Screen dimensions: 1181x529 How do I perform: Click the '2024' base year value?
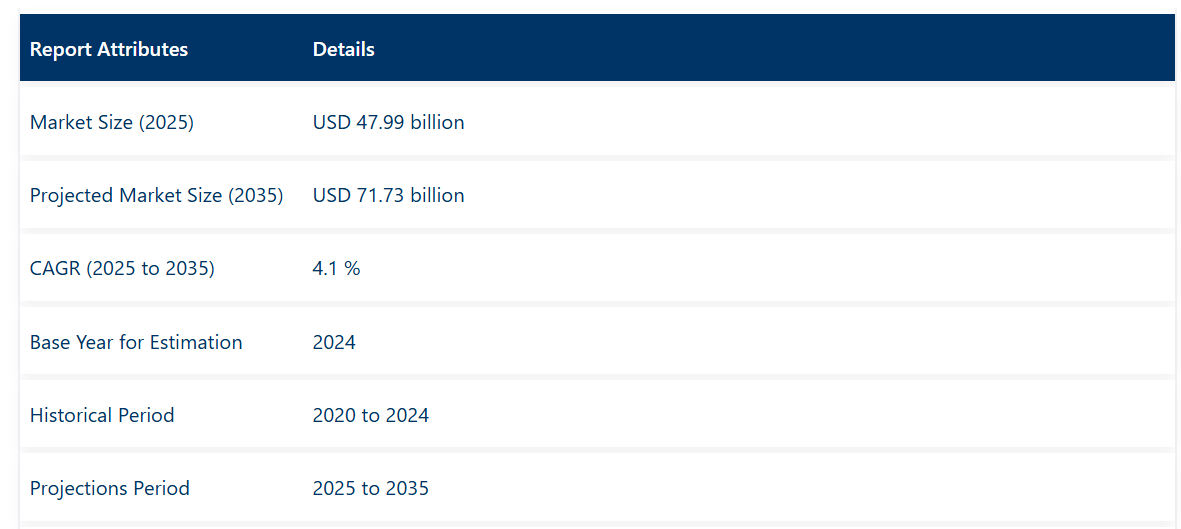click(x=334, y=342)
